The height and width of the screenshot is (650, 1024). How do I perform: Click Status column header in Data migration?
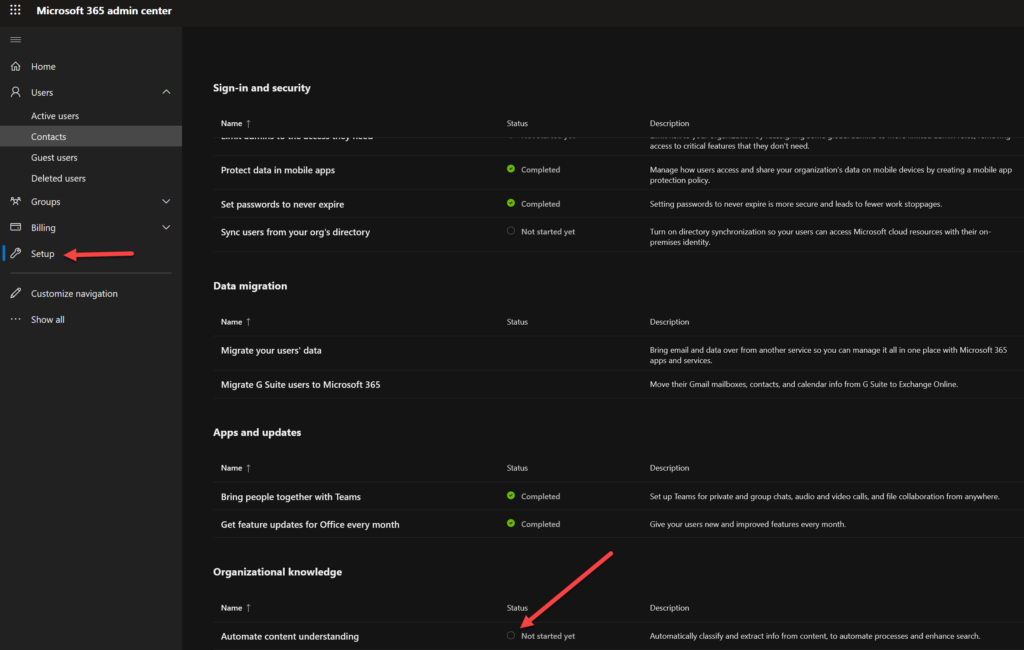[517, 321]
